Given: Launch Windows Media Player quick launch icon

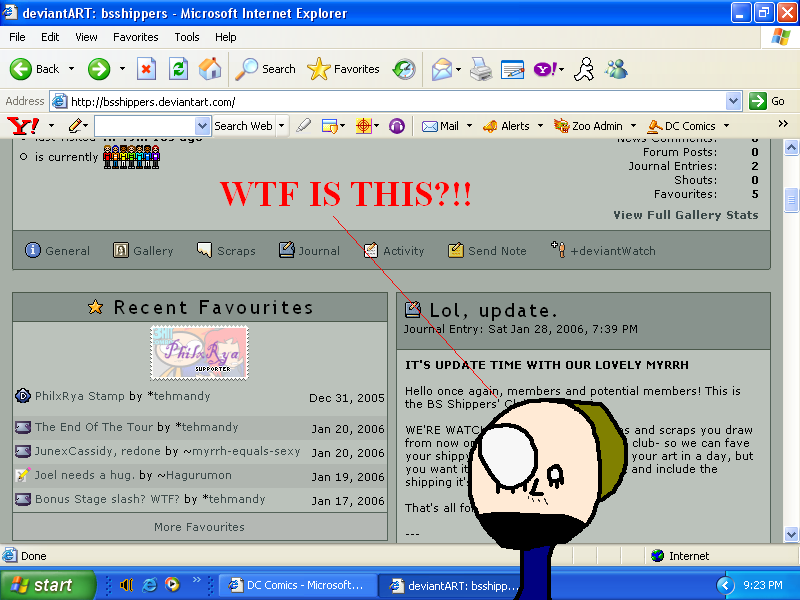Looking at the screenshot, I should pos(172,585).
